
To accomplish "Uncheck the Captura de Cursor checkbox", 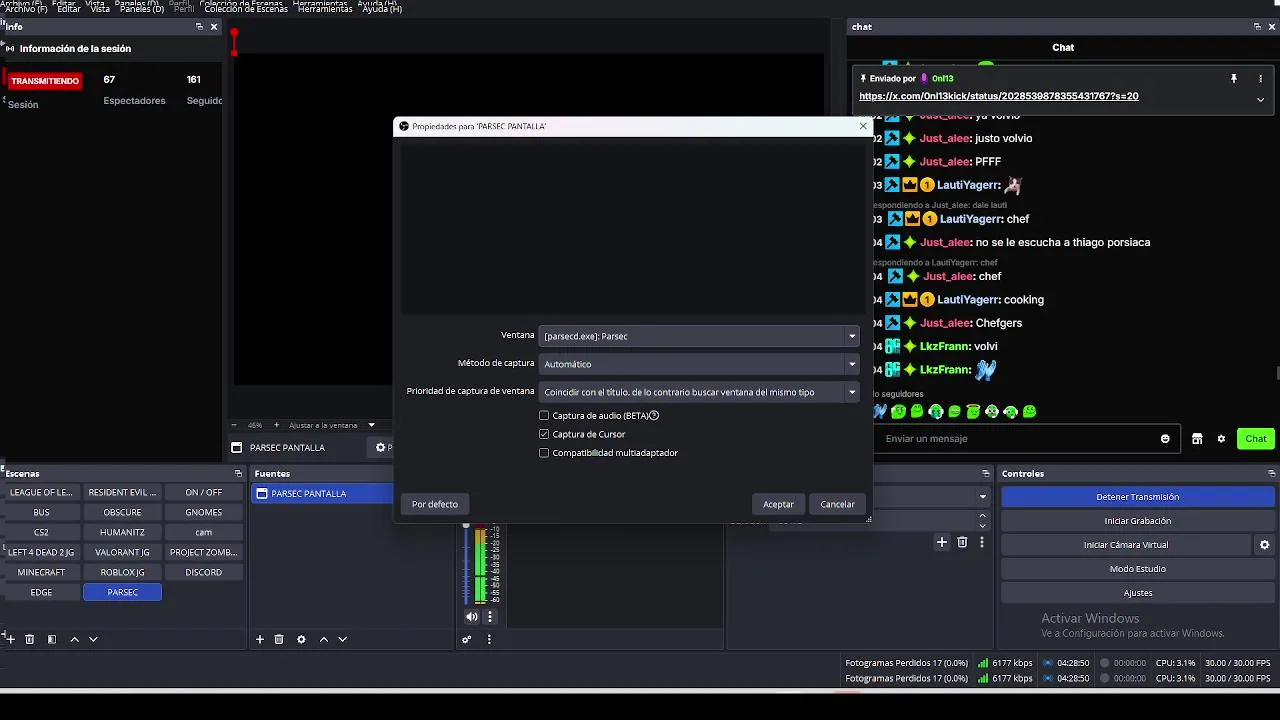I will point(544,434).
